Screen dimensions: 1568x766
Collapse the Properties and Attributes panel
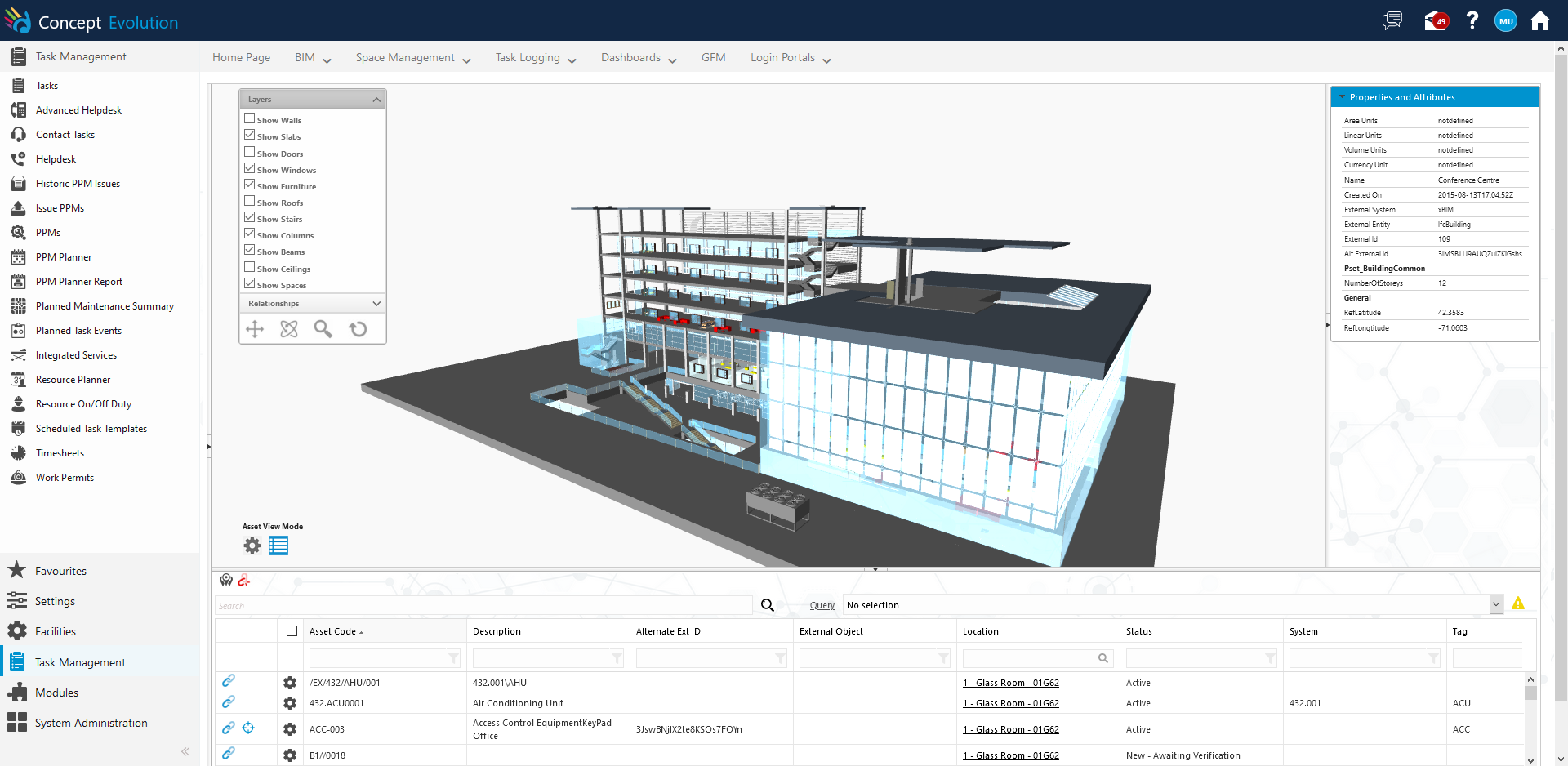click(x=1342, y=97)
